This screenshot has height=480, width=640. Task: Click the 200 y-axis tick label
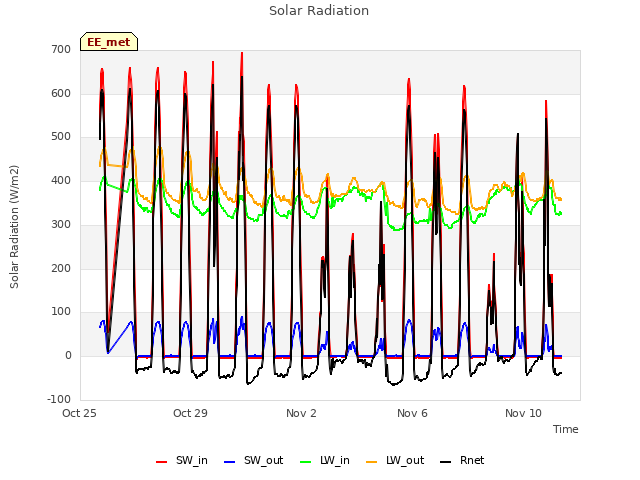61,269
